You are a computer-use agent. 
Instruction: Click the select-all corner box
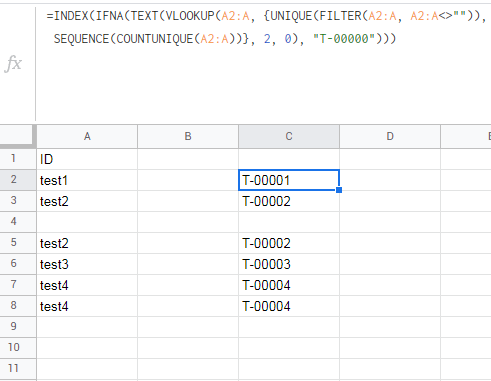coord(18,136)
